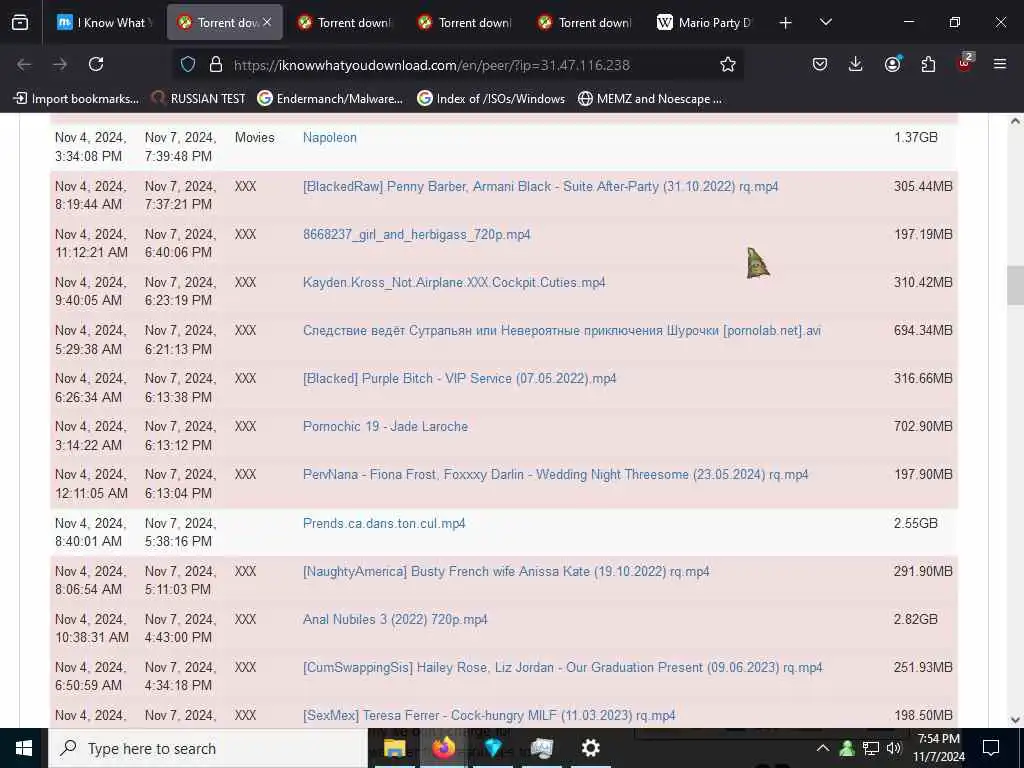This screenshot has width=1024, height=768.
Task: Bookmark this page with the star icon
Action: (x=728, y=65)
